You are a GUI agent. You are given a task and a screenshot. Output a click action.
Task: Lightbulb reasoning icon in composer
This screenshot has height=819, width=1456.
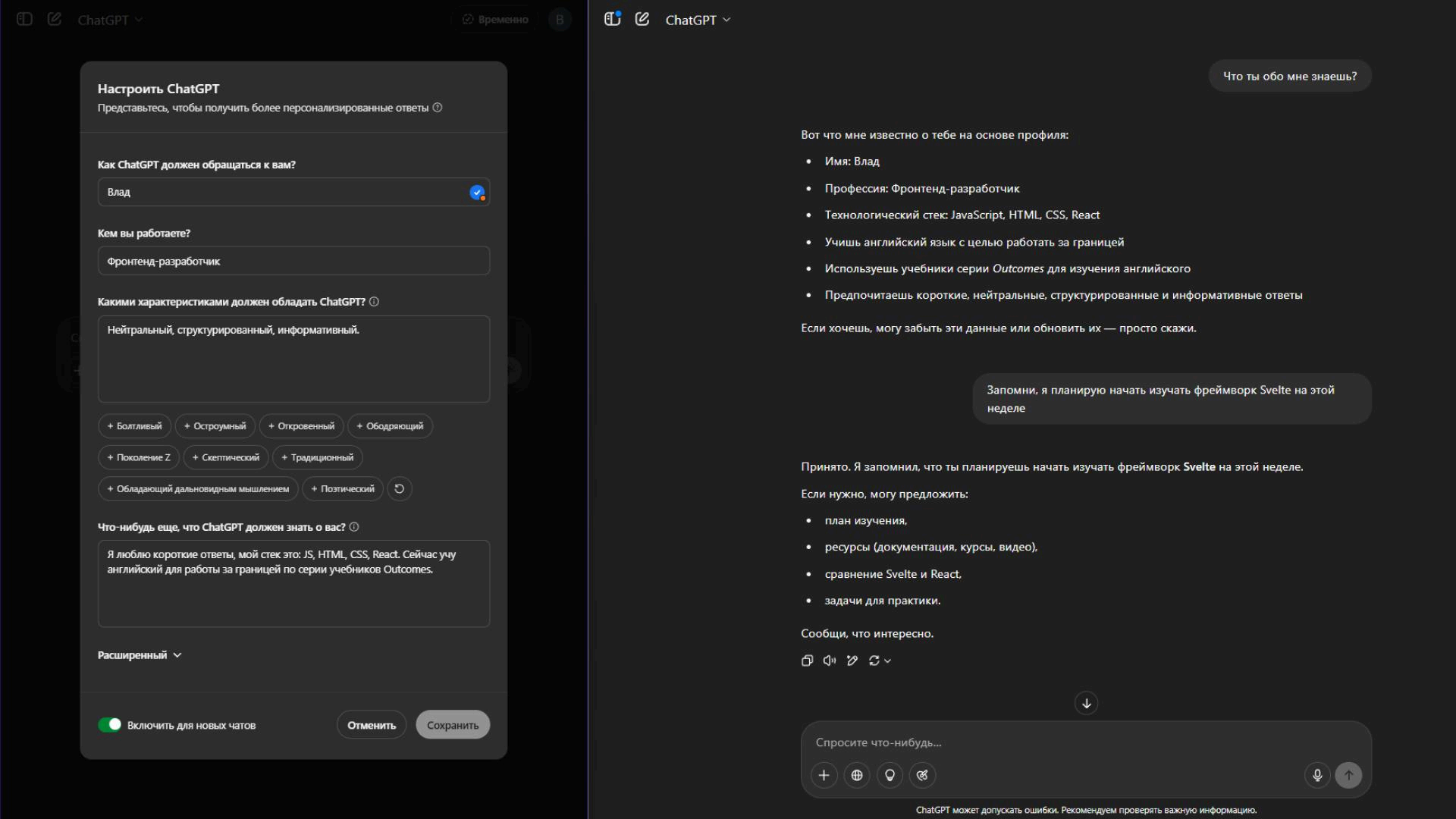pyautogui.click(x=890, y=775)
